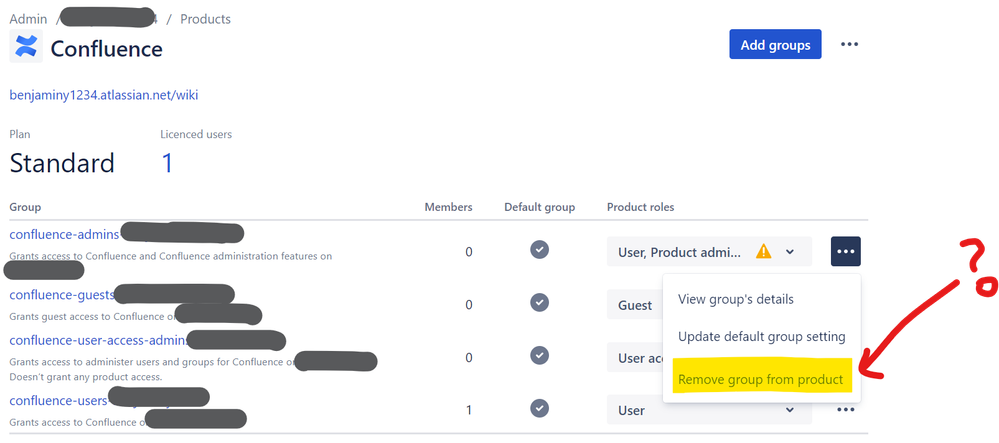Open the confluence-guests group link
Screen dimensions: 999x443
(62, 294)
